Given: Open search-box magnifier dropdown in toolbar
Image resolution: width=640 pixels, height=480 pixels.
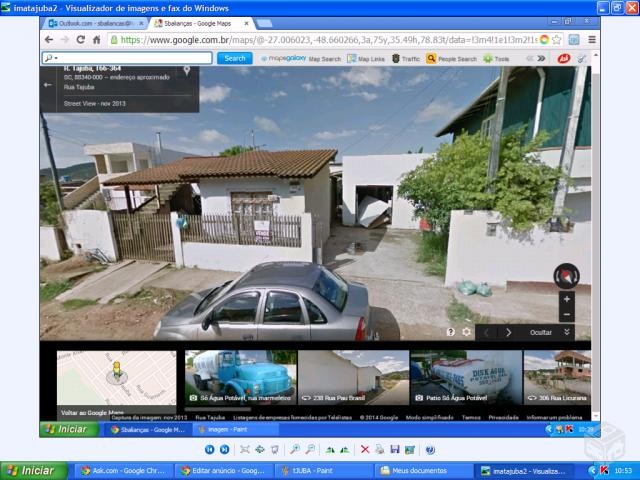Looking at the screenshot, I should [x=51, y=58].
